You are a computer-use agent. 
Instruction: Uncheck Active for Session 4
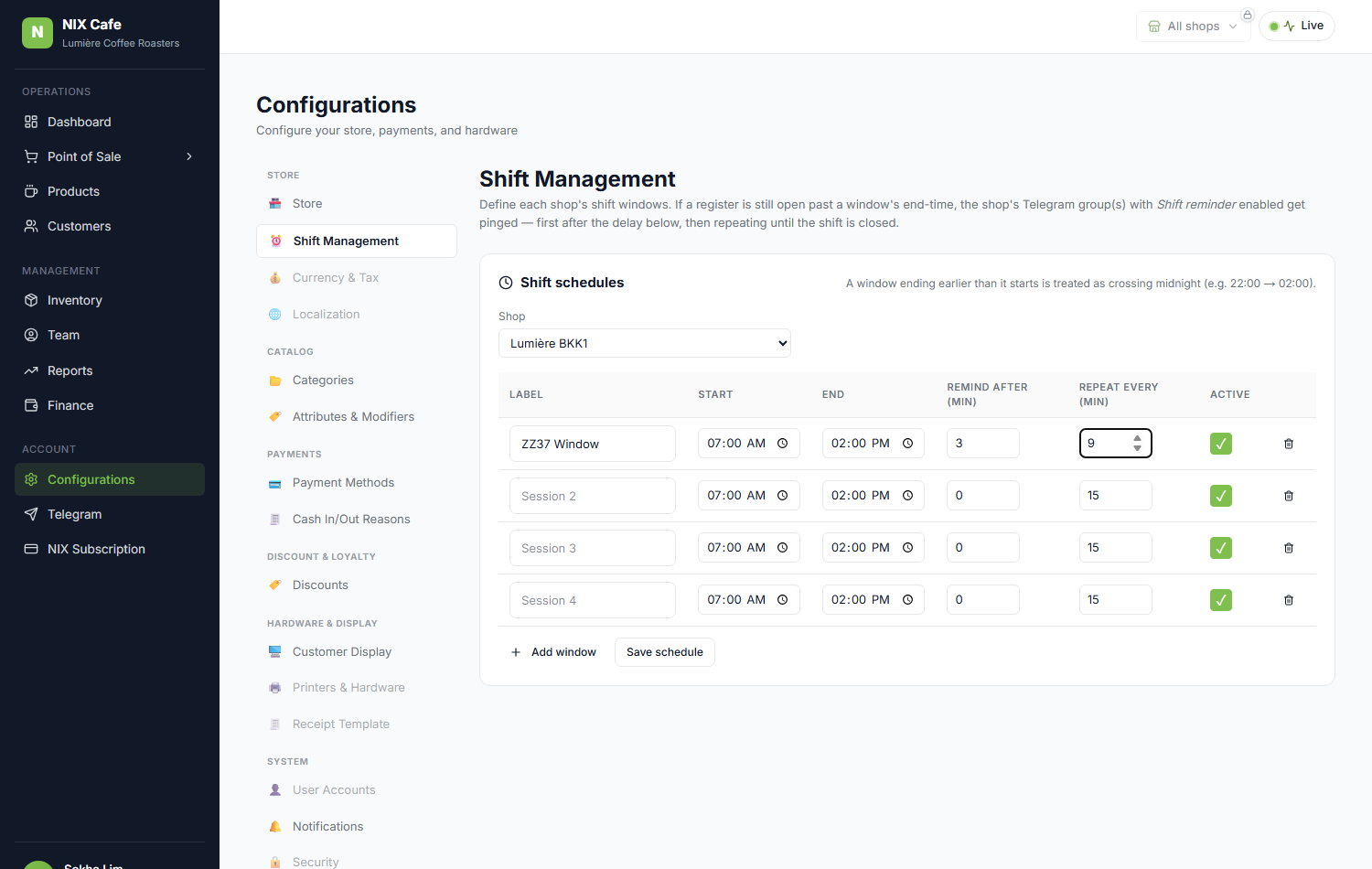click(x=1221, y=600)
